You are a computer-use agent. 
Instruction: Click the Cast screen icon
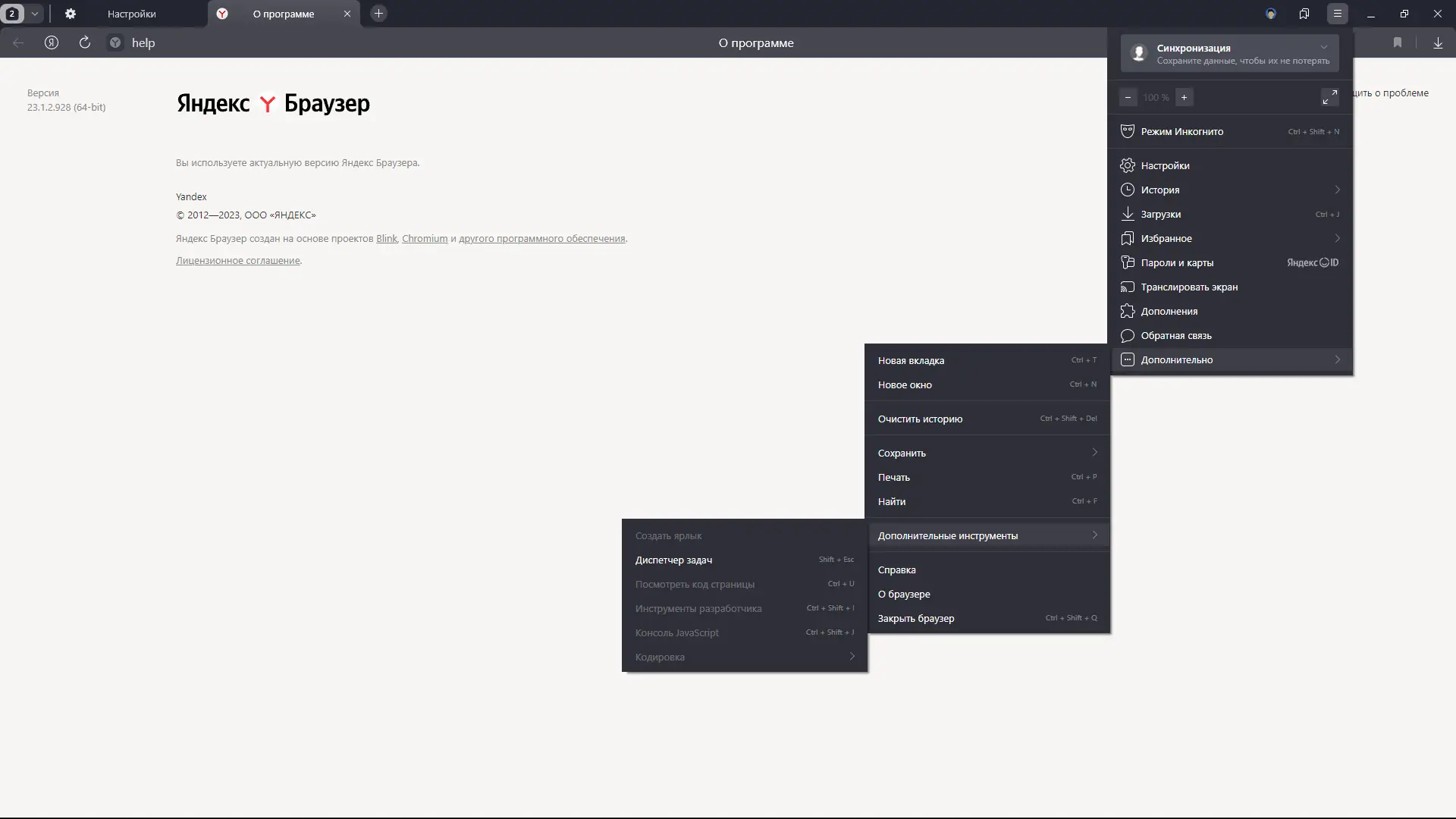point(1128,287)
